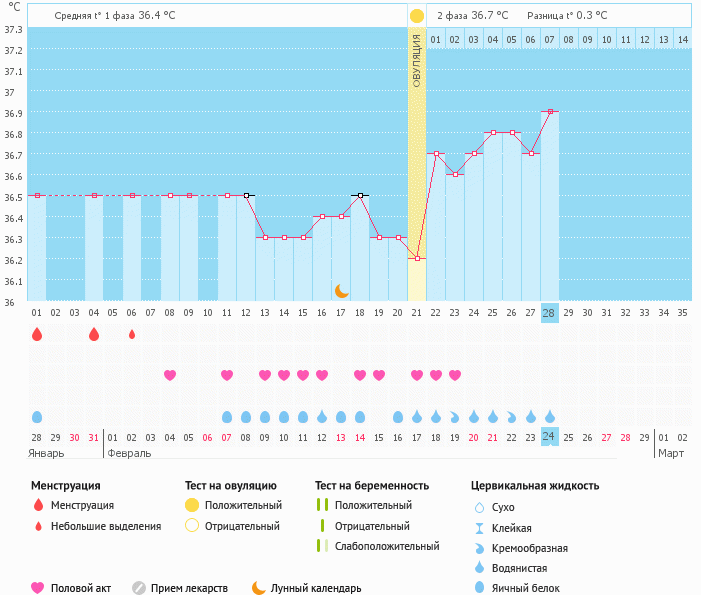Click the Прием лекарств legend icon
Screen dimensions: 701x595
click(x=139, y=588)
